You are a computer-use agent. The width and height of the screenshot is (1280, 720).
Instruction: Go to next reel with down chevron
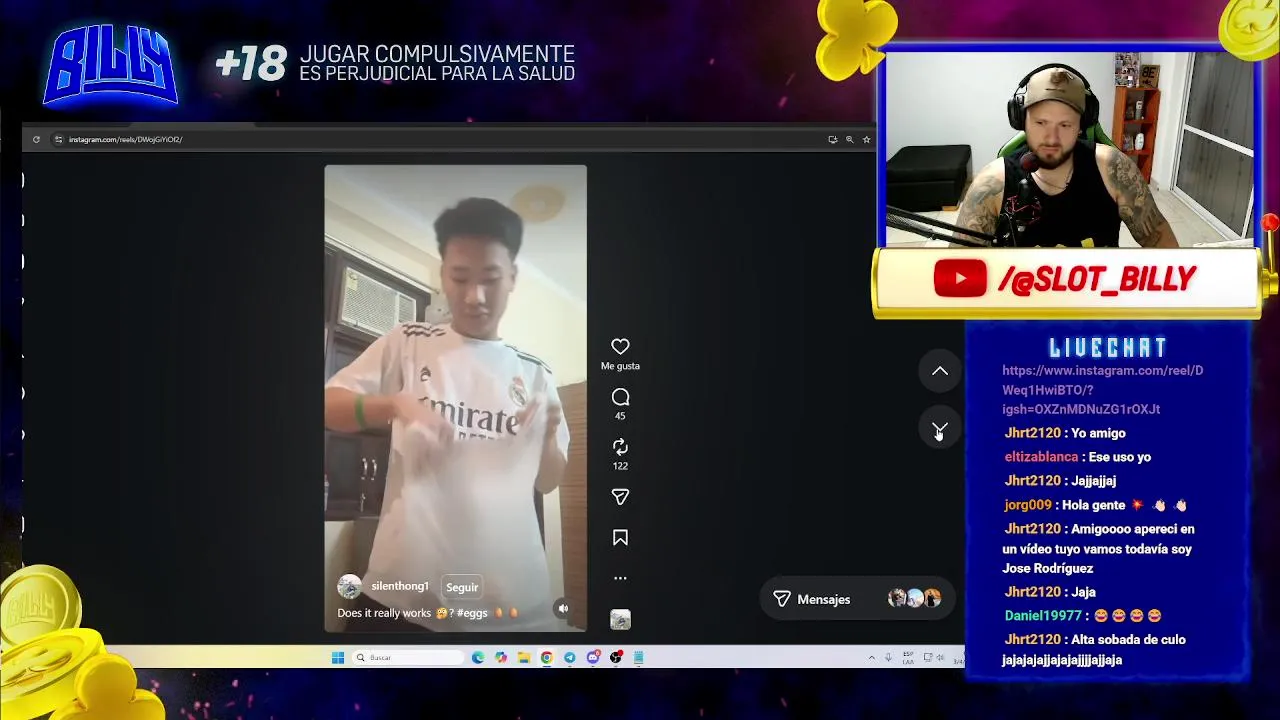pos(940,429)
